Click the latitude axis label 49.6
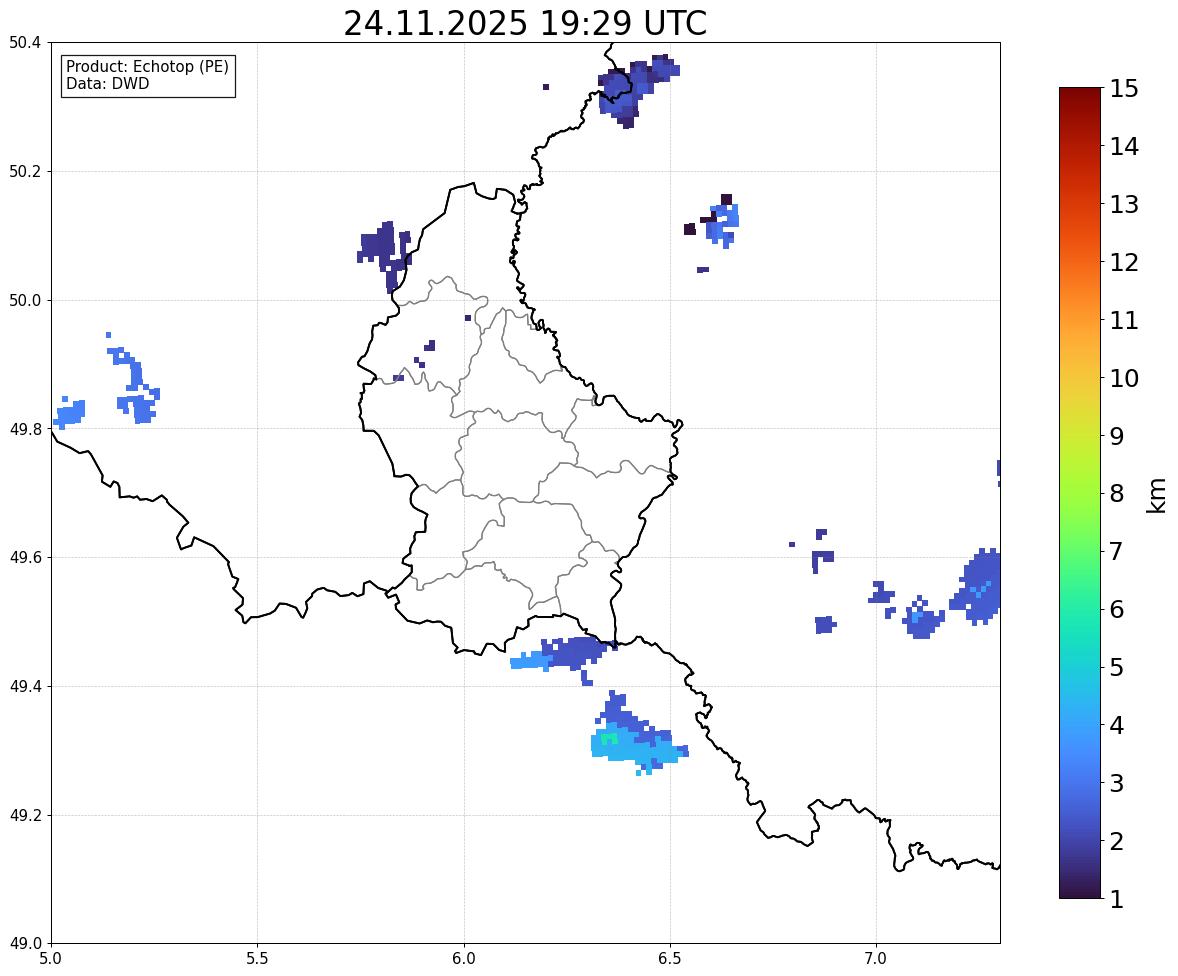 [x=25, y=557]
